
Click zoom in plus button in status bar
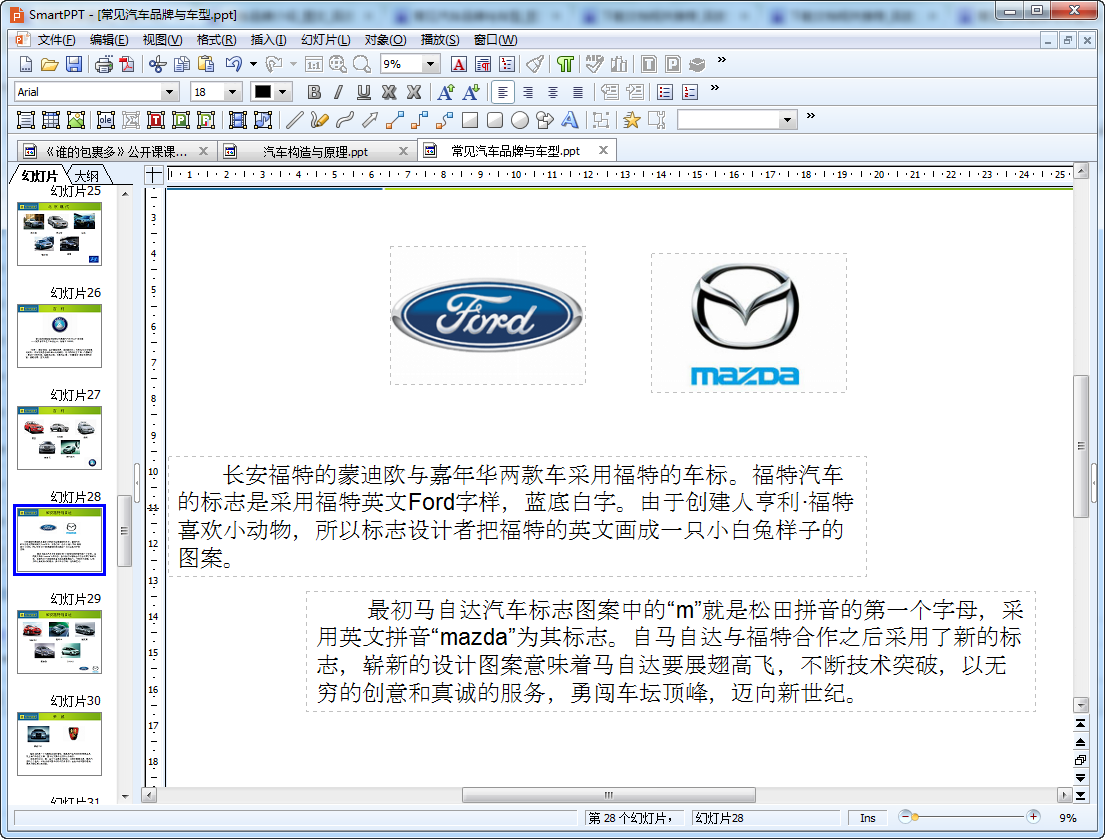(1033, 817)
